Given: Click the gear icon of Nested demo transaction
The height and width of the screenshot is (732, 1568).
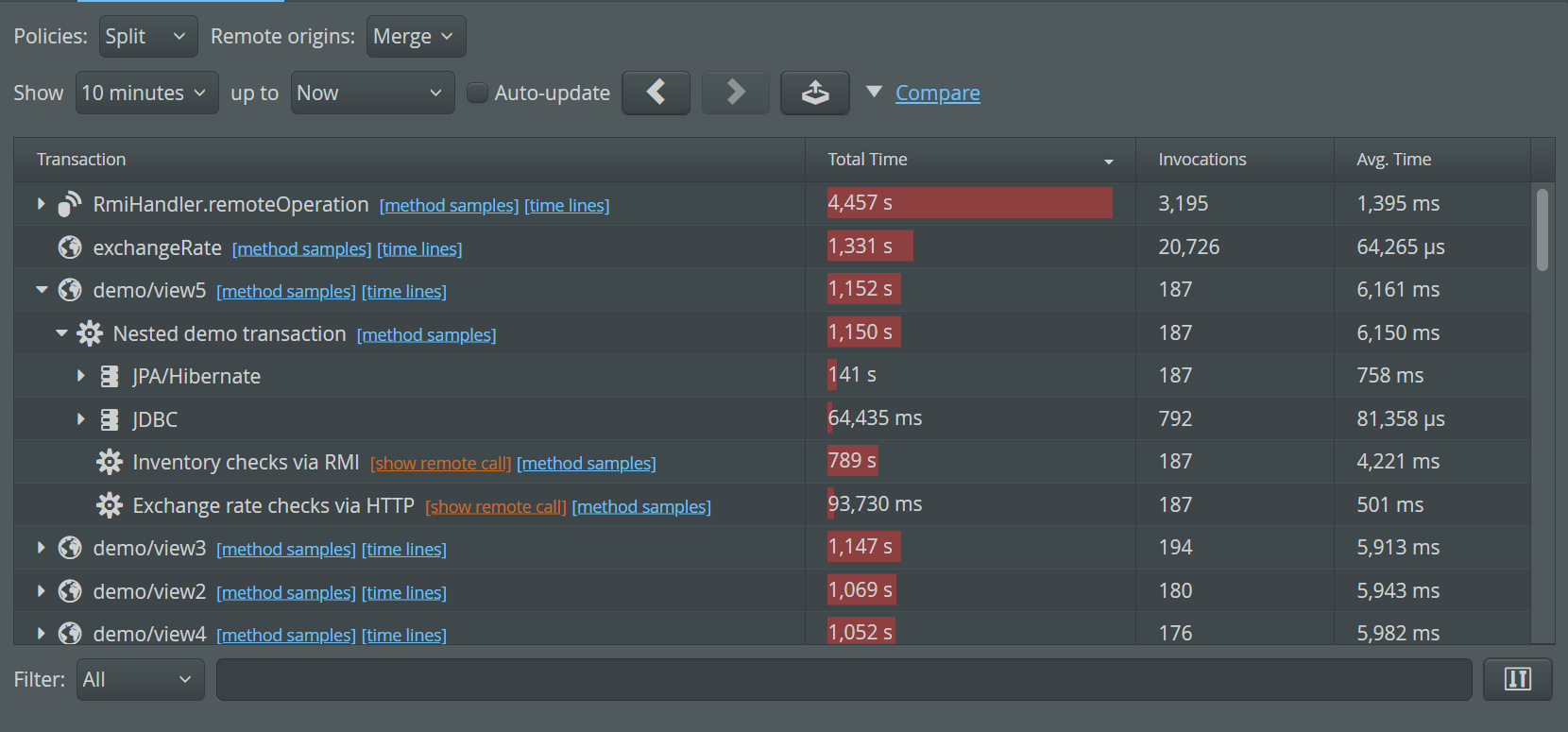Looking at the screenshot, I should tap(90, 333).
